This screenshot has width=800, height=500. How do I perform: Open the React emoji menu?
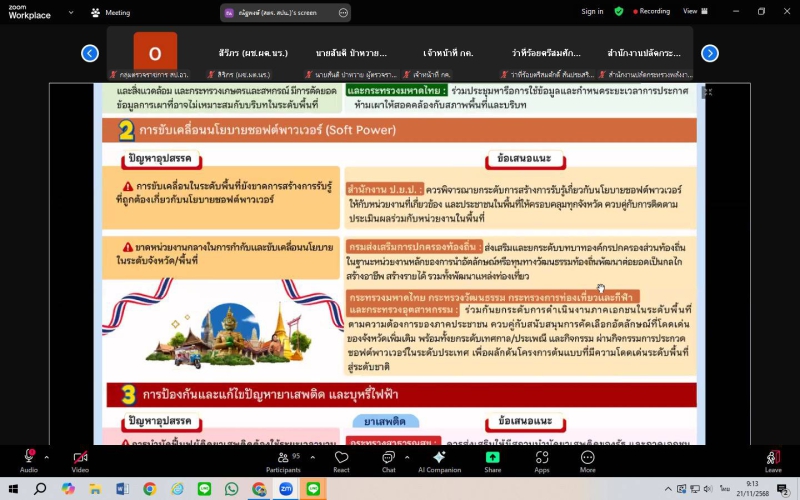click(x=341, y=458)
